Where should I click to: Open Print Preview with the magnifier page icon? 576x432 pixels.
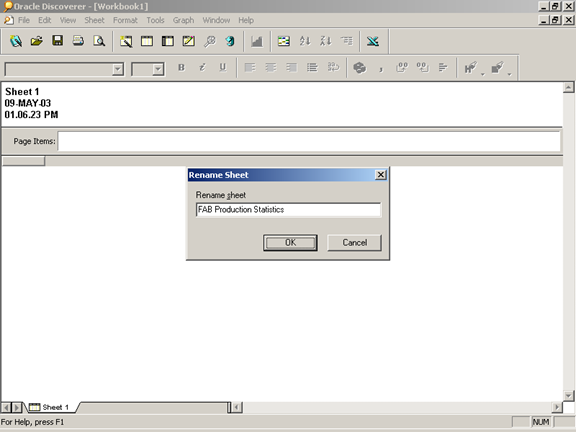point(99,41)
